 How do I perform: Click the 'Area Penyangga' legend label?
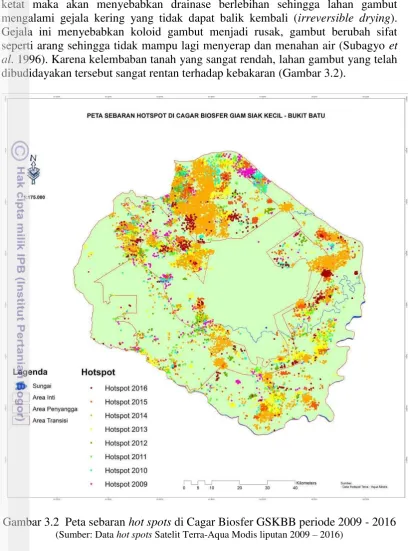tap(55, 409)
